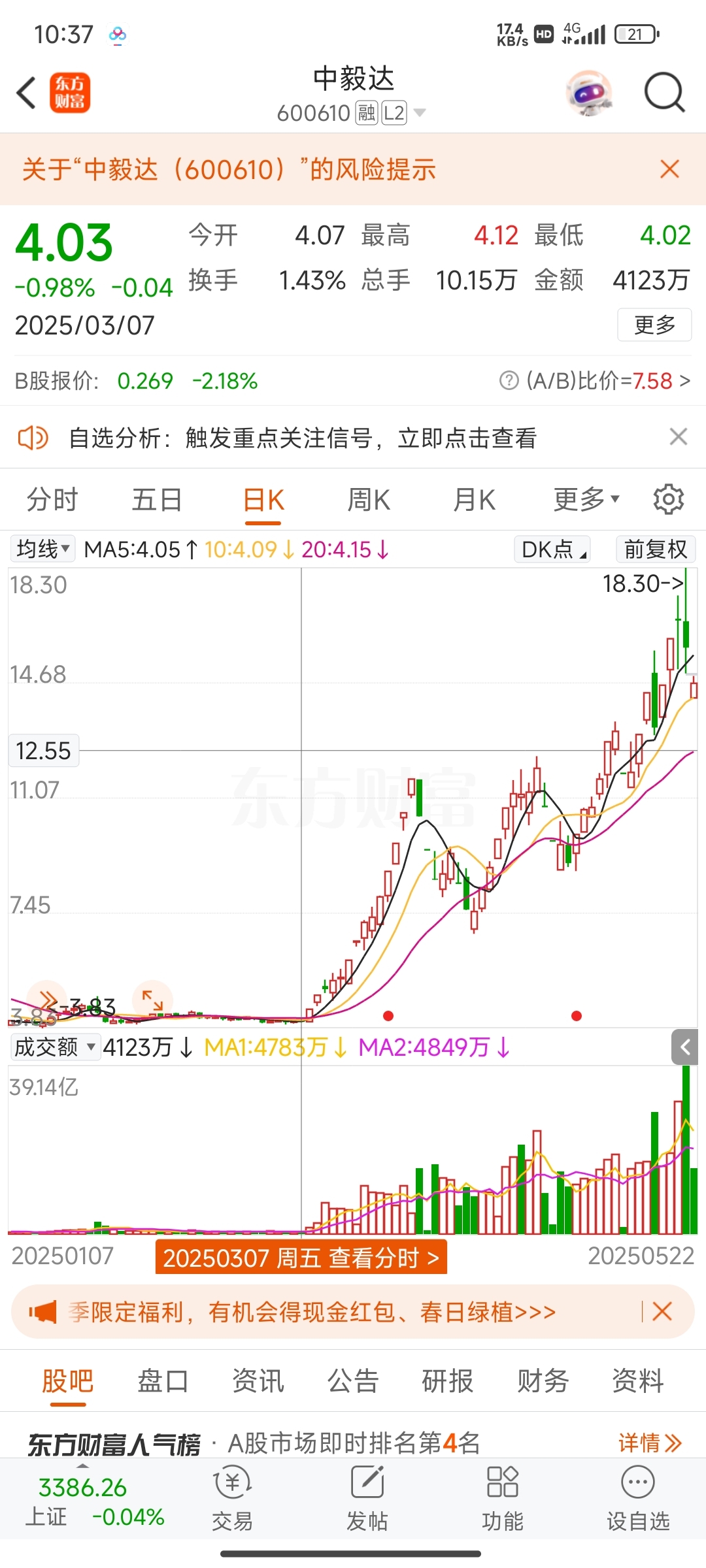Tap the 融 margin badge

click(x=366, y=113)
